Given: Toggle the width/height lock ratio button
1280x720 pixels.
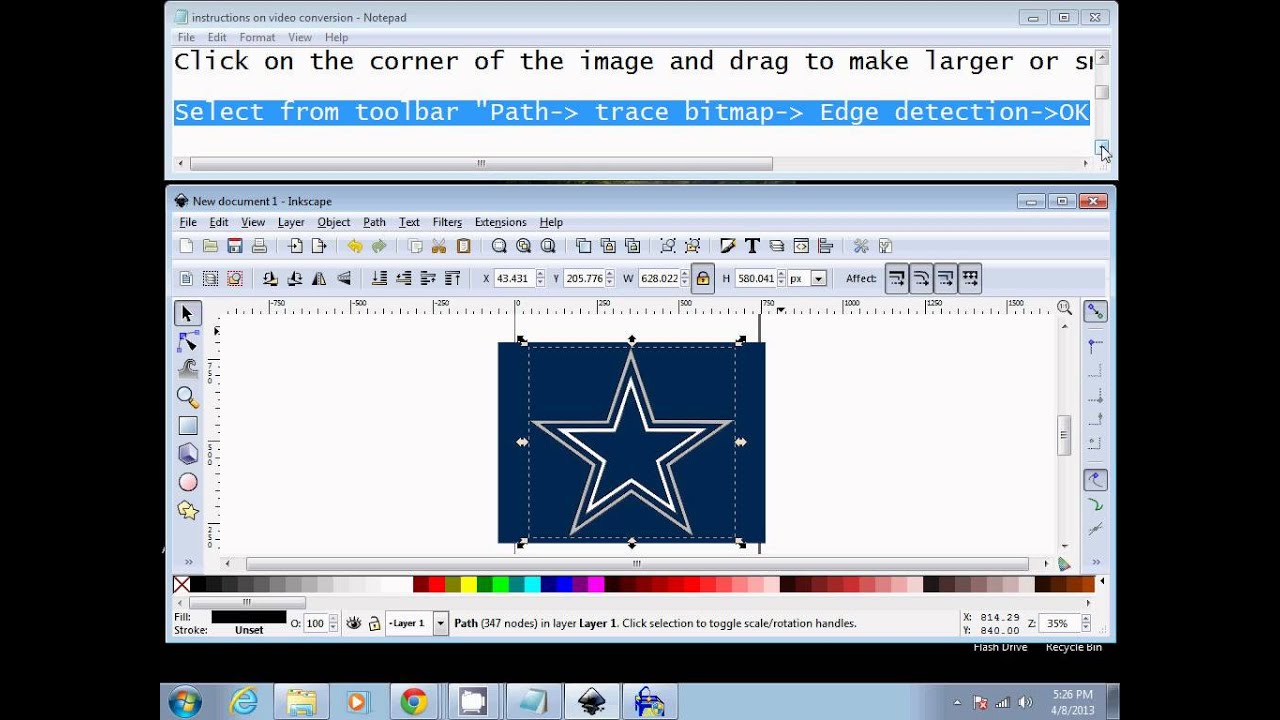Looking at the screenshot, I should 703,279.
